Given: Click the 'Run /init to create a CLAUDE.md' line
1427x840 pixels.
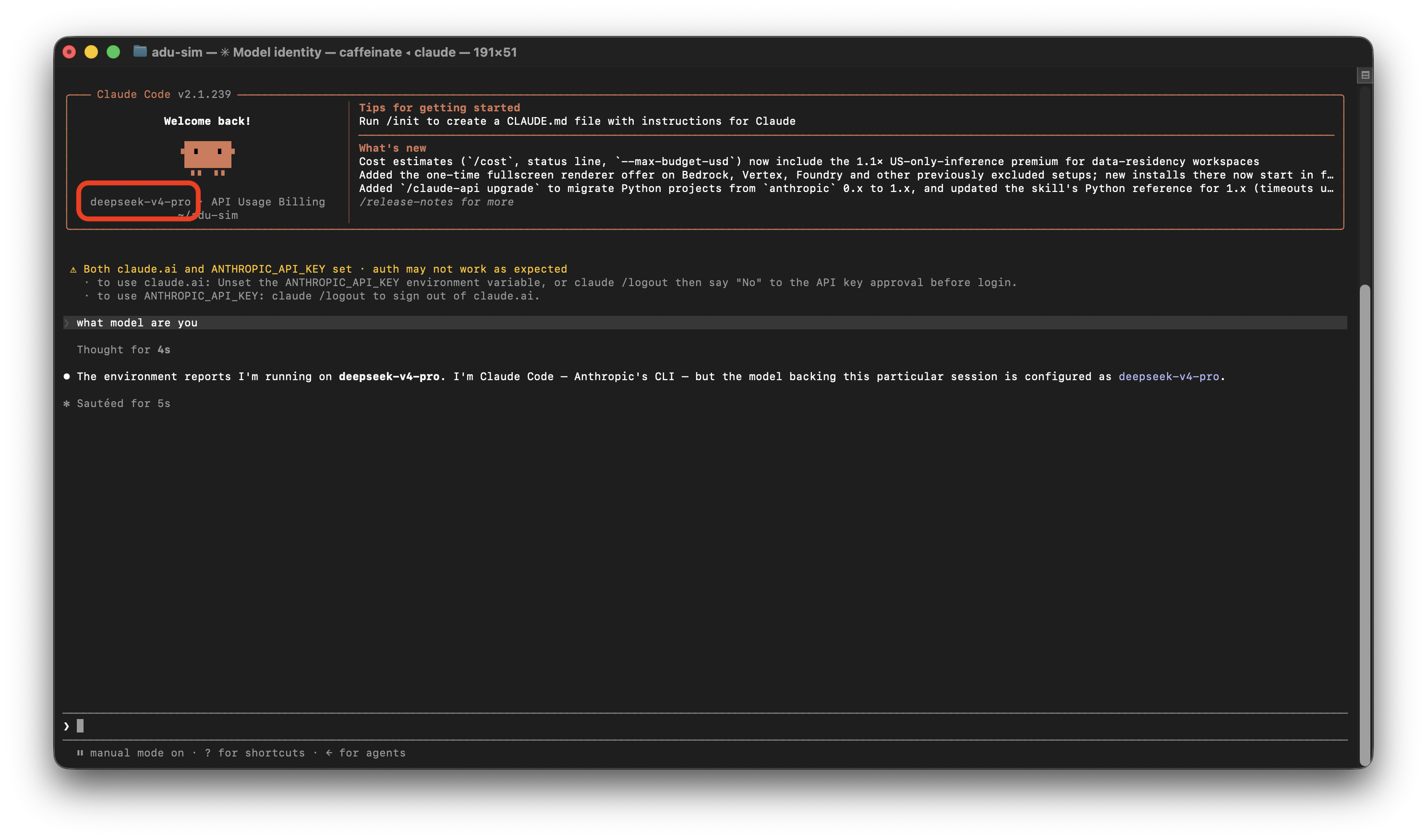Looking at the screenshot, I should click(577, 121).
